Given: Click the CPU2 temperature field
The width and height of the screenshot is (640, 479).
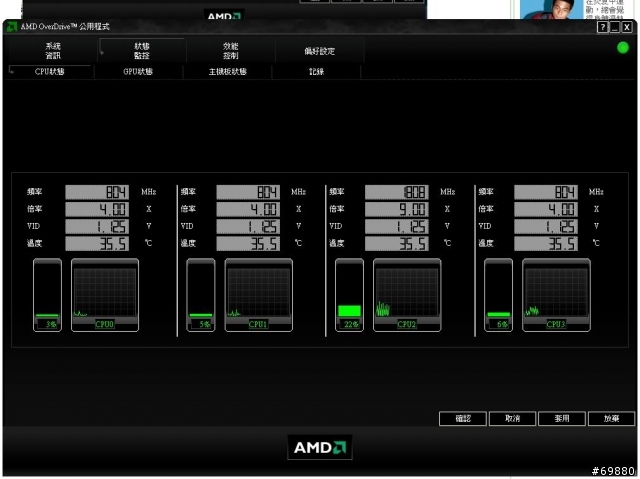Looking at the screenshot, I should (397, 244).
